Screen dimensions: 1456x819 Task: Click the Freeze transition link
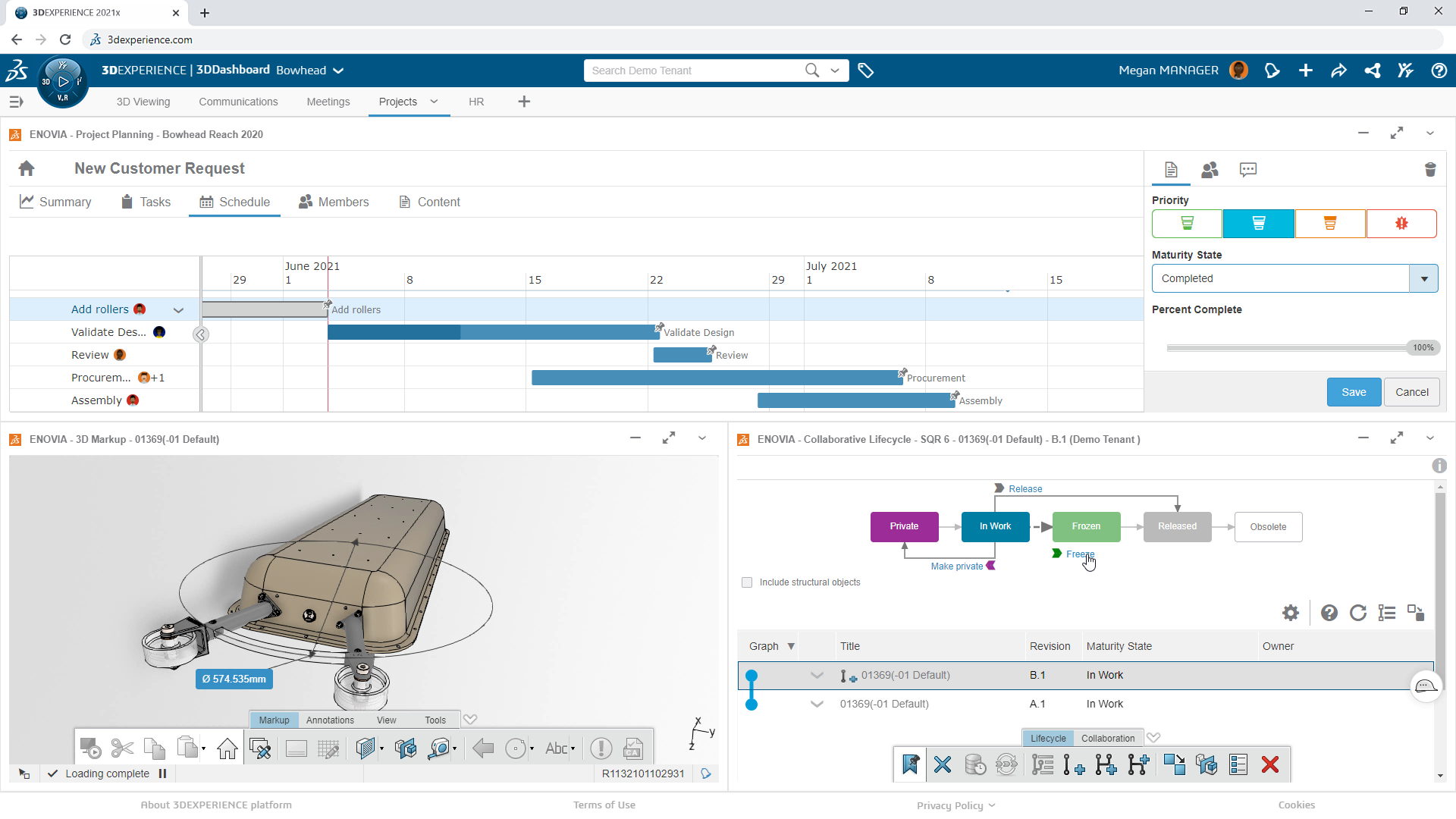click(1080, 554)
